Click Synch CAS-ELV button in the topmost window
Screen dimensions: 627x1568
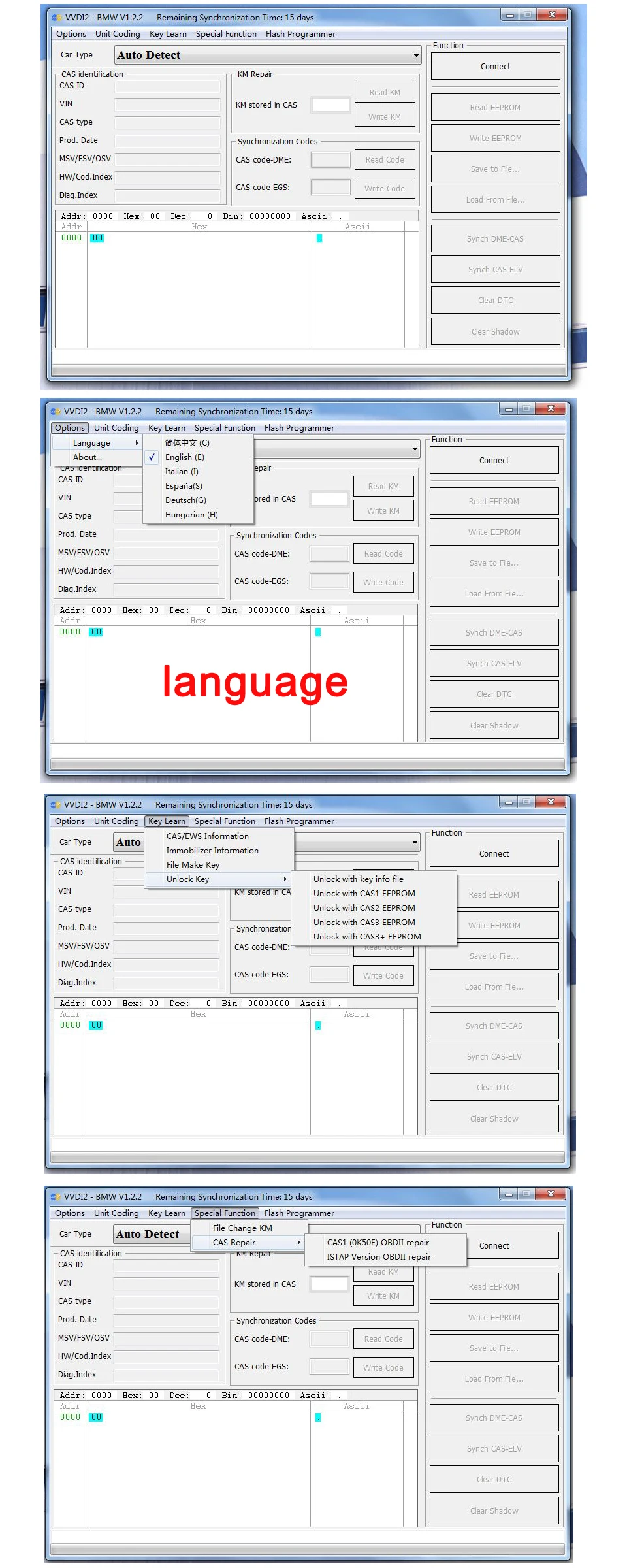click(496, 270)
